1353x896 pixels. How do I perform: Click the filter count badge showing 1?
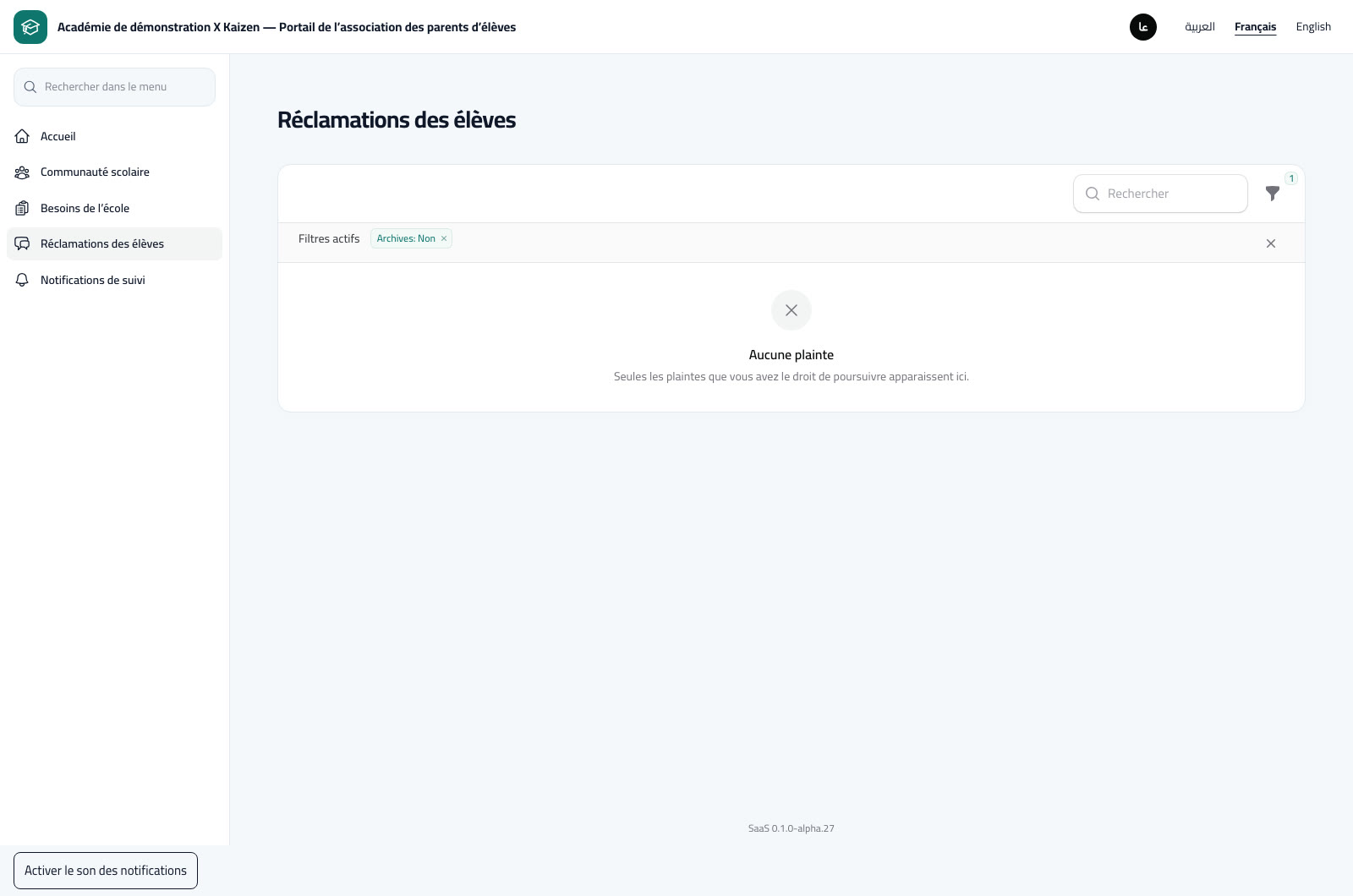pos(1291,178)
